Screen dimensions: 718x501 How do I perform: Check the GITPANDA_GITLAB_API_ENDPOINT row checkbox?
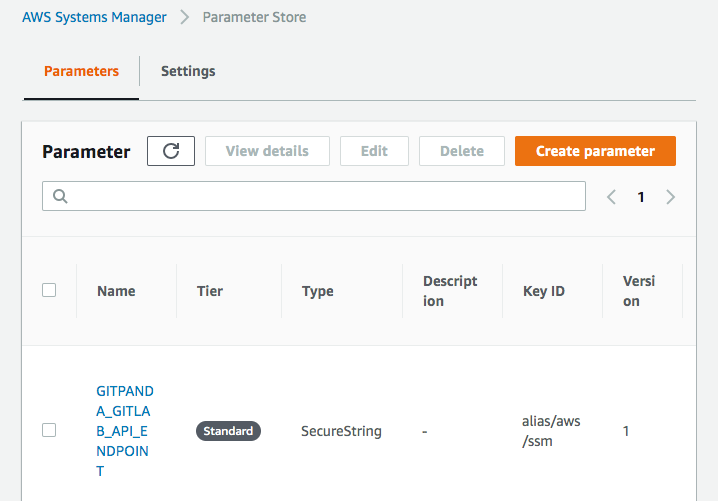click(49, 430)
